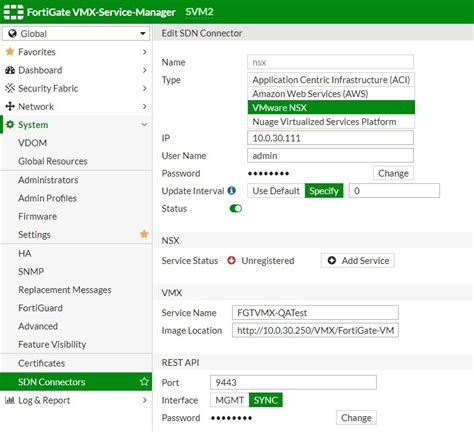This screenshot has height=432, width=474.
Task: Click the globe icon in Global selector
Action: pyautogui.click(x=12, y=33)
